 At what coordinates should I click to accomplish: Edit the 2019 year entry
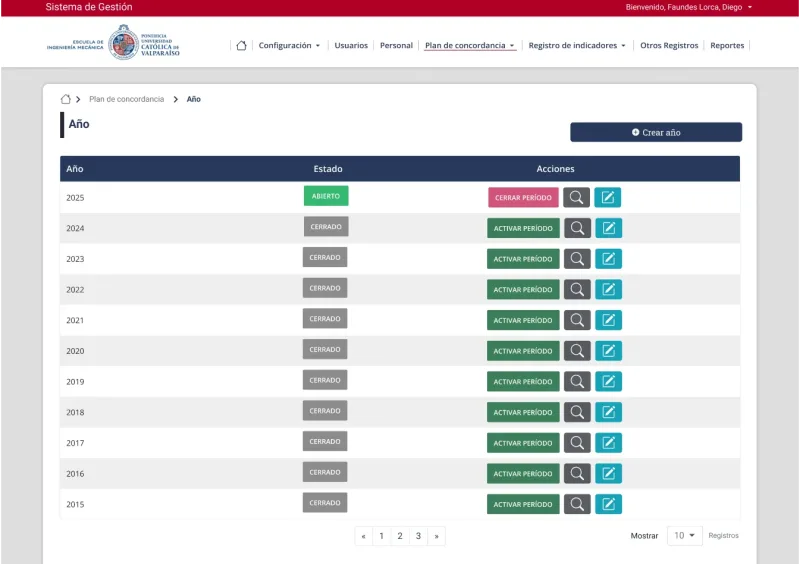tap(609, 381)
